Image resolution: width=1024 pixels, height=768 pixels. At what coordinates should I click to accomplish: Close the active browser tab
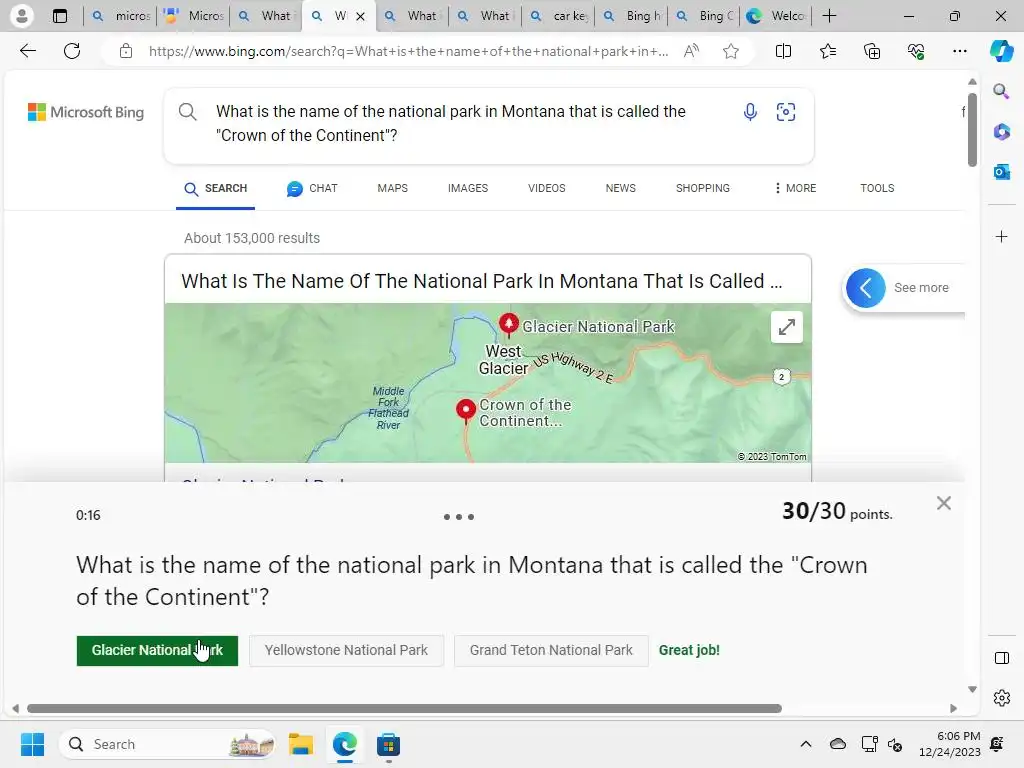pyautogui.click(x=360, y=16)
